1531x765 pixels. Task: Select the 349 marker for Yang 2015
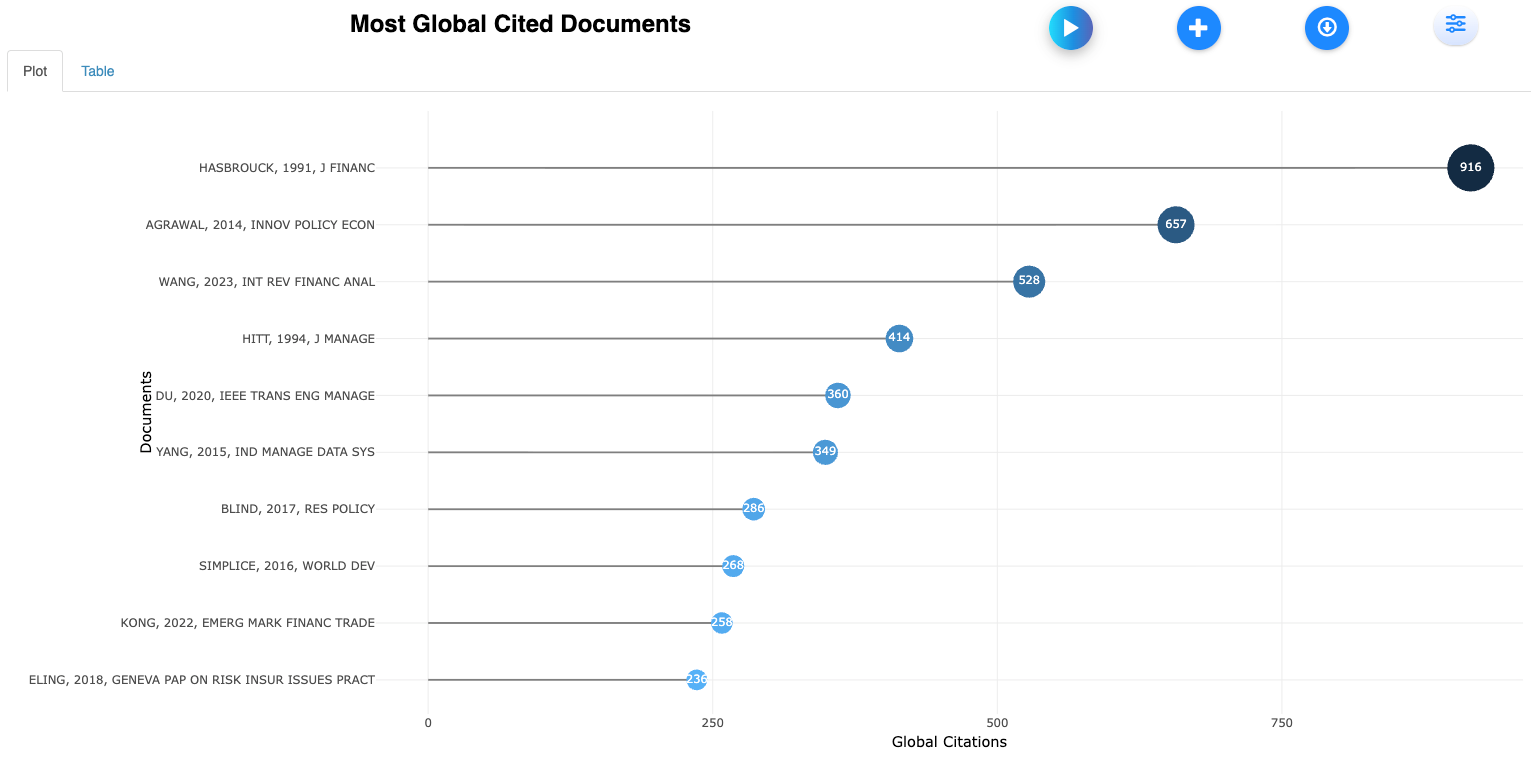point(825,452)
